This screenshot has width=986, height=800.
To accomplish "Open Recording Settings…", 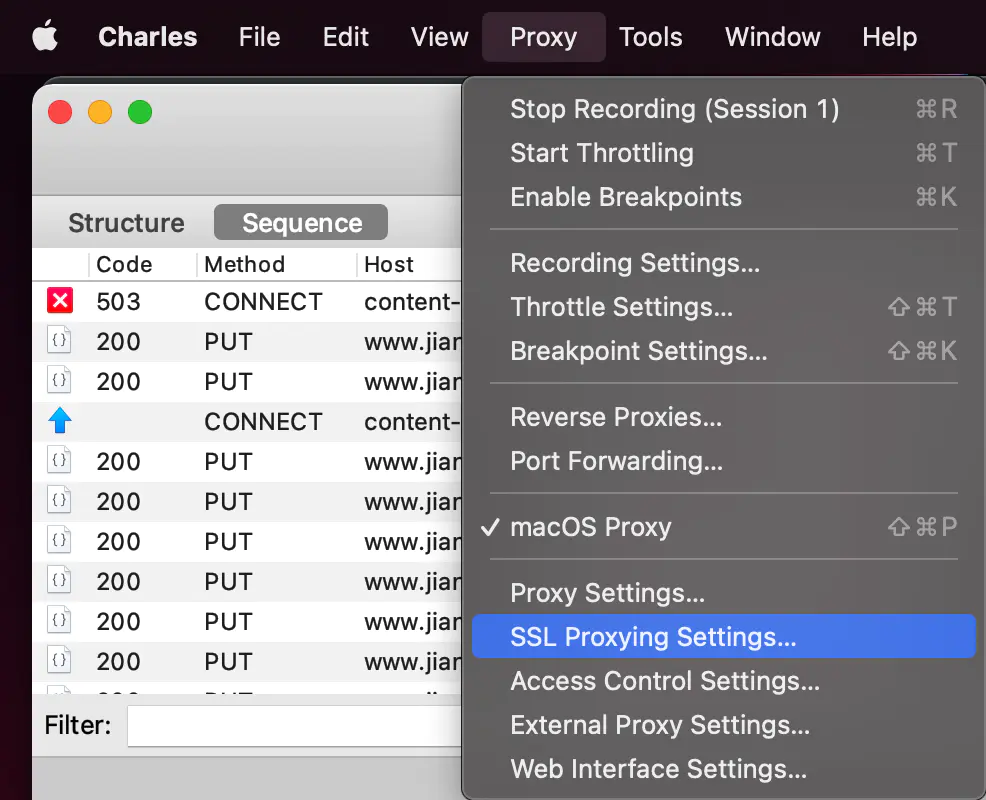I will click(724, 263).
